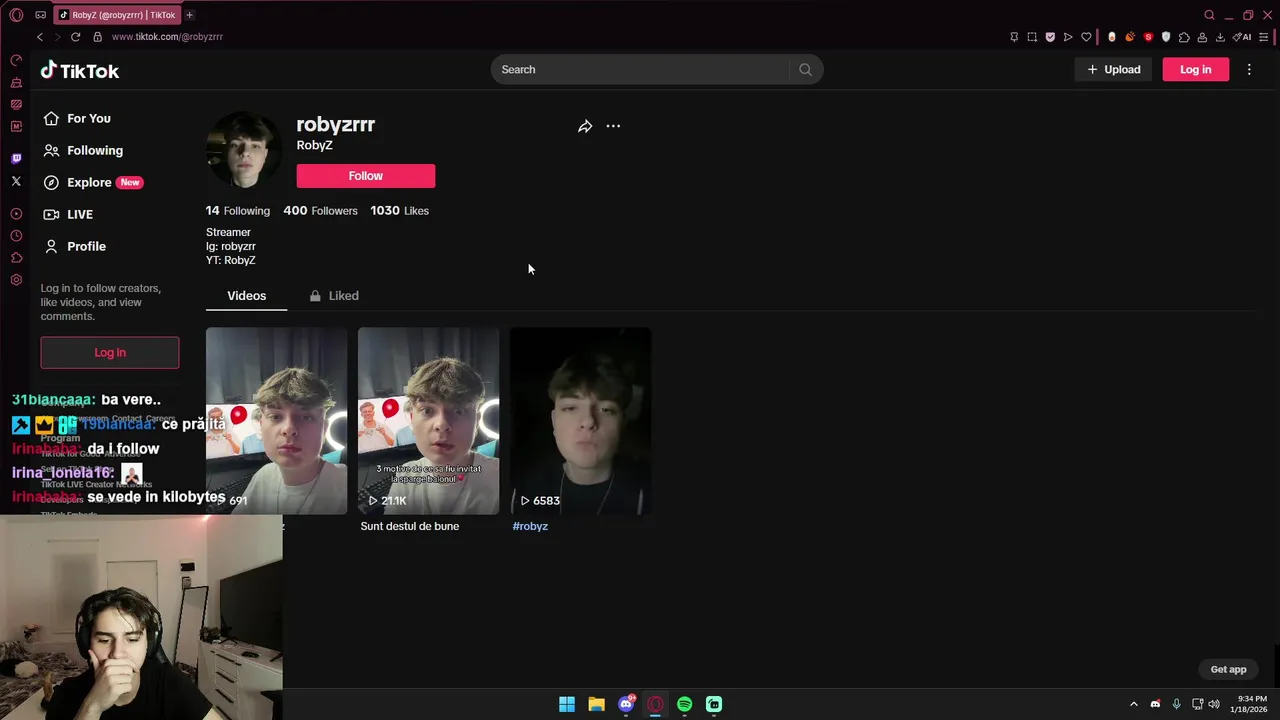Screen dimensions: 1280x720
Task: Click the 1030 Likes count
Action: coord(399,211)
